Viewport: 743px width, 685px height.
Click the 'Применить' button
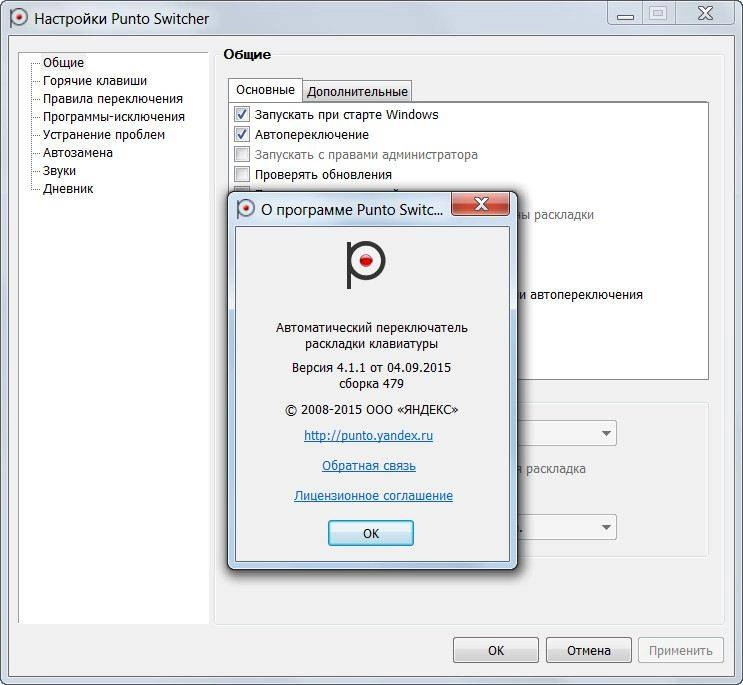680,650
